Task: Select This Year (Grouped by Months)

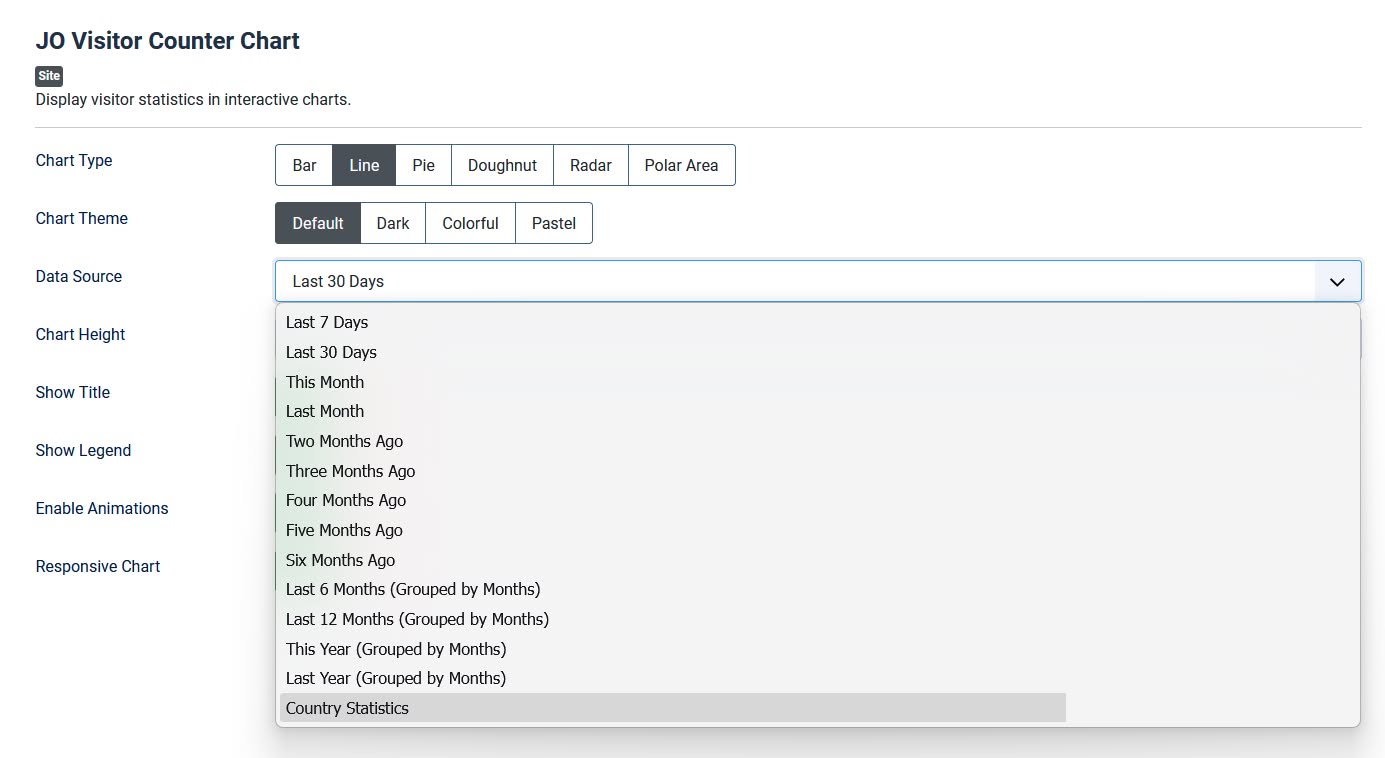Action: [x=396, y=649]
